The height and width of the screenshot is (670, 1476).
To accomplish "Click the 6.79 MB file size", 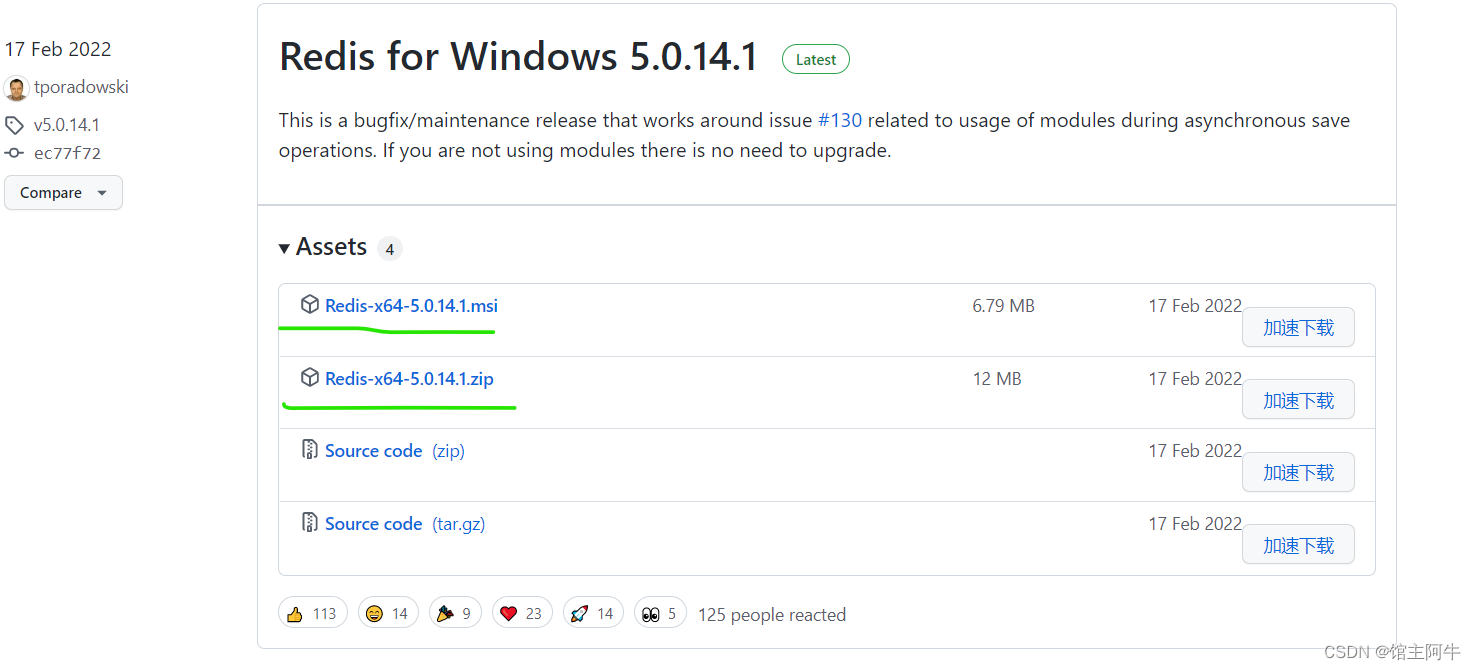I will pyautogui.click(x=1003, y=306).
